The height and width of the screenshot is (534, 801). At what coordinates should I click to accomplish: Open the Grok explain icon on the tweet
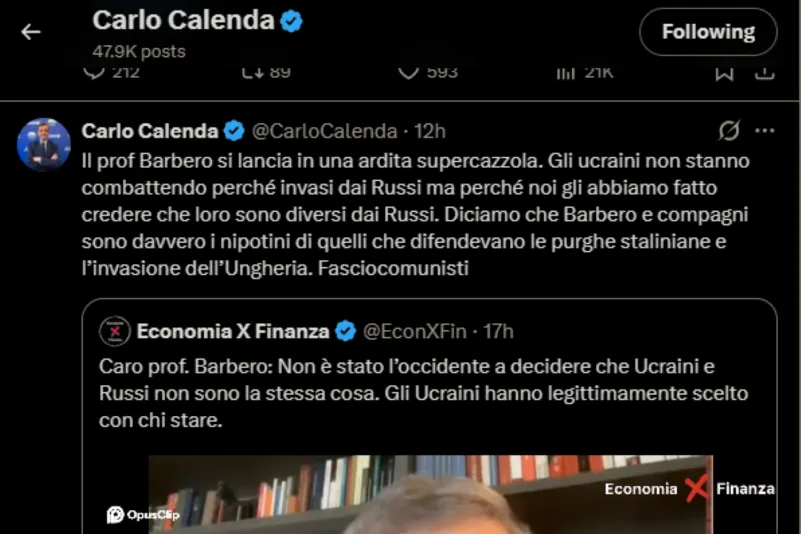729,131
